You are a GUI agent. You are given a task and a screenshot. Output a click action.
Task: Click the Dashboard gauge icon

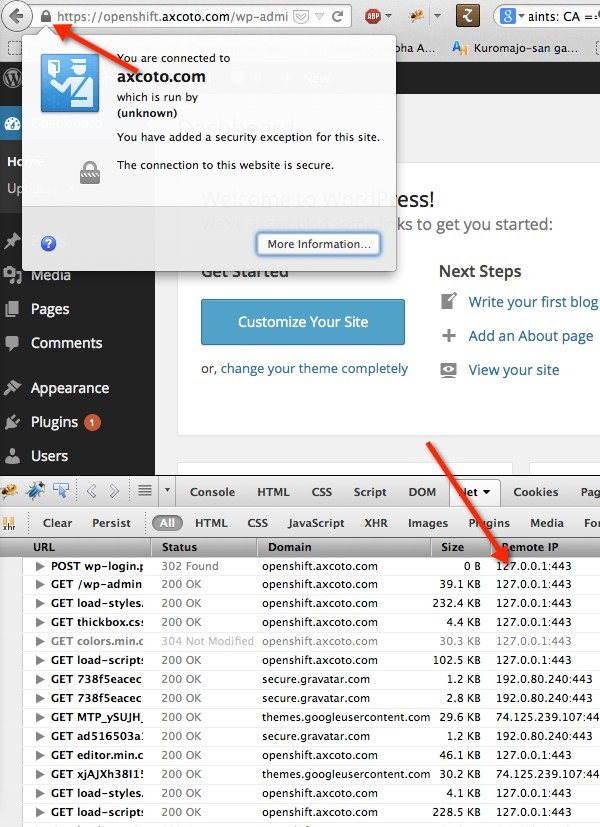click(x=12, y=124)
